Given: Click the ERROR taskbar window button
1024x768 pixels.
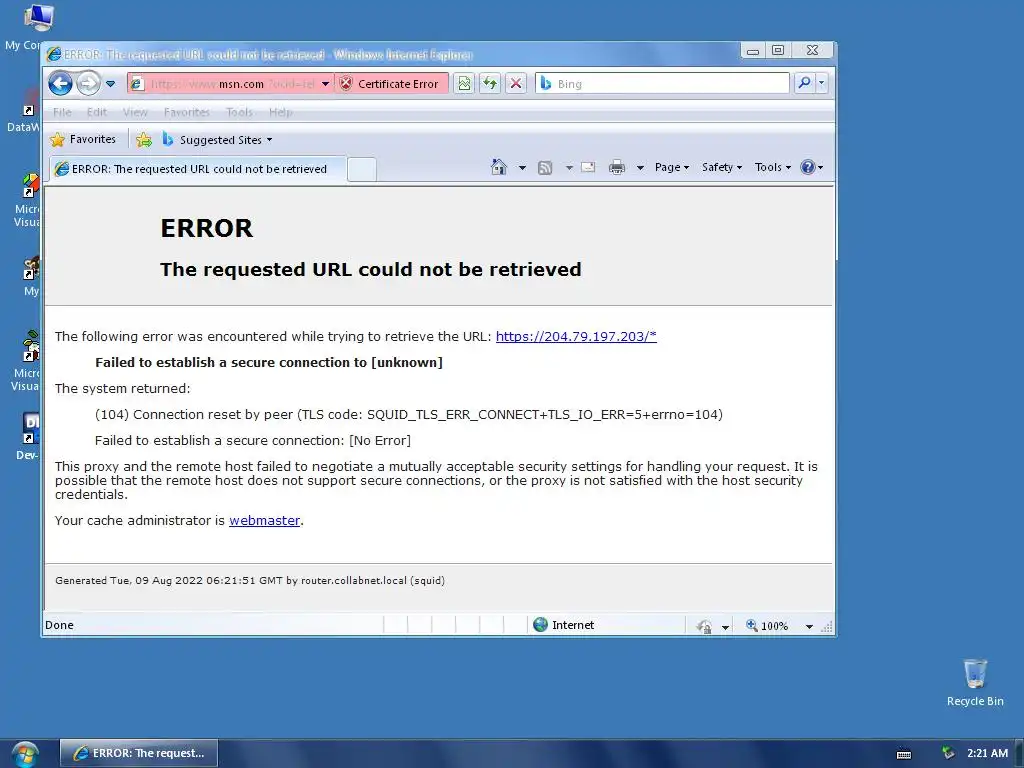Looking at the screenshot, I should (139, 753).
